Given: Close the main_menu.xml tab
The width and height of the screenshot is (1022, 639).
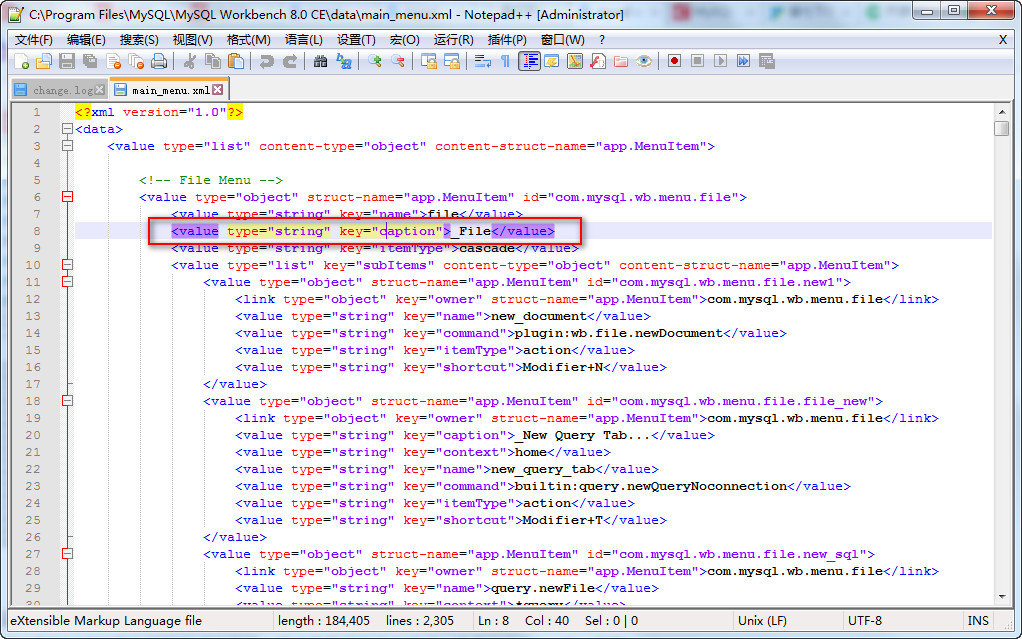Looking at the screenshot, I should [x=217, y=90].
